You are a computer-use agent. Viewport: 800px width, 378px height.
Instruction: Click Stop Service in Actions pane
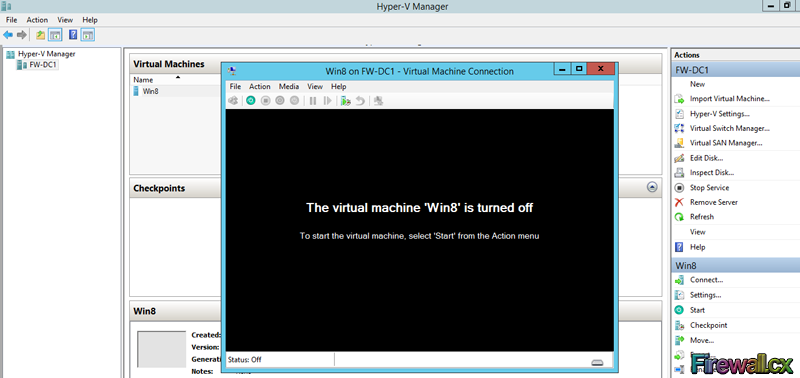(709, 188)
